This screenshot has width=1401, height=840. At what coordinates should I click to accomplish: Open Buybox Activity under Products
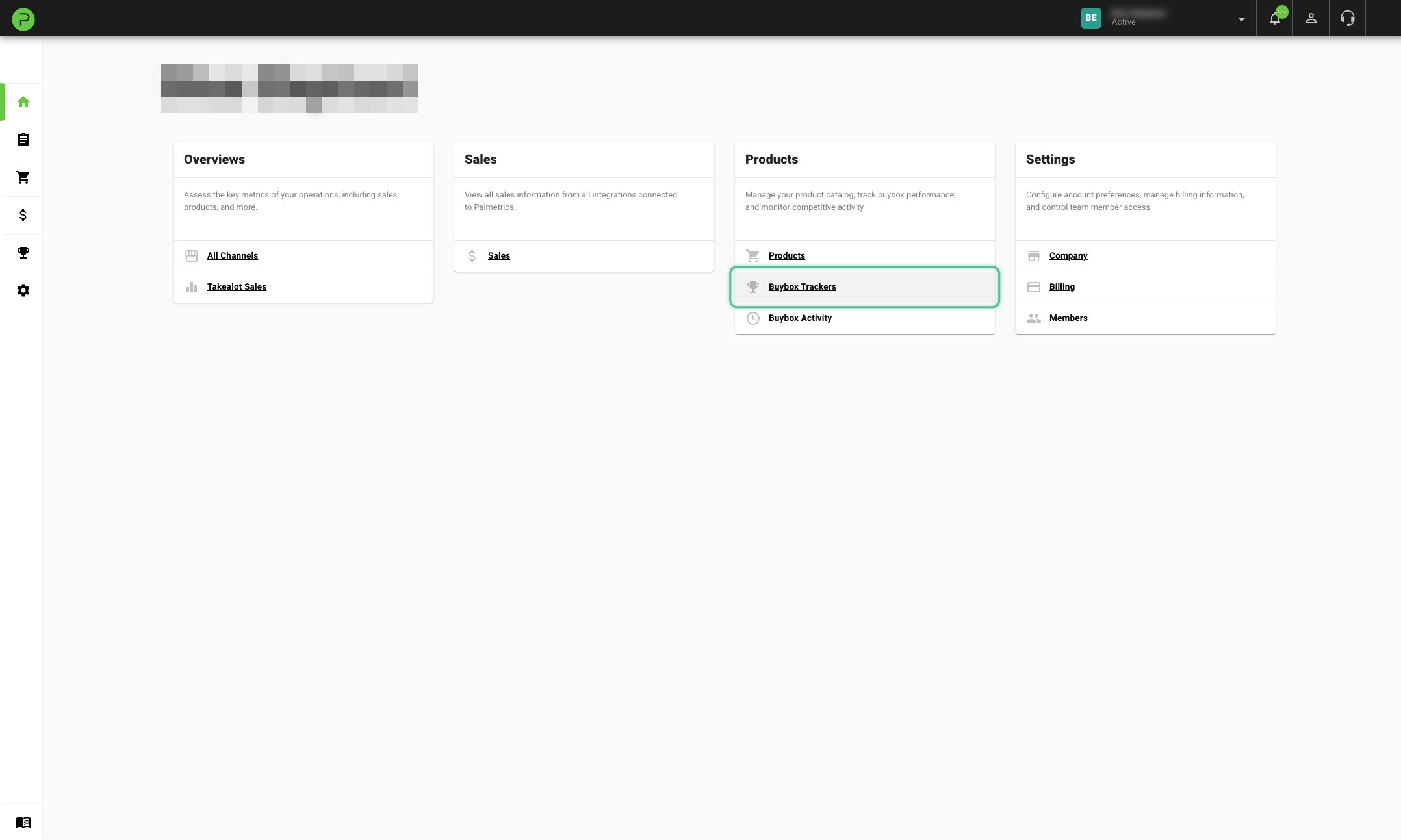click(x=800, y=318)
